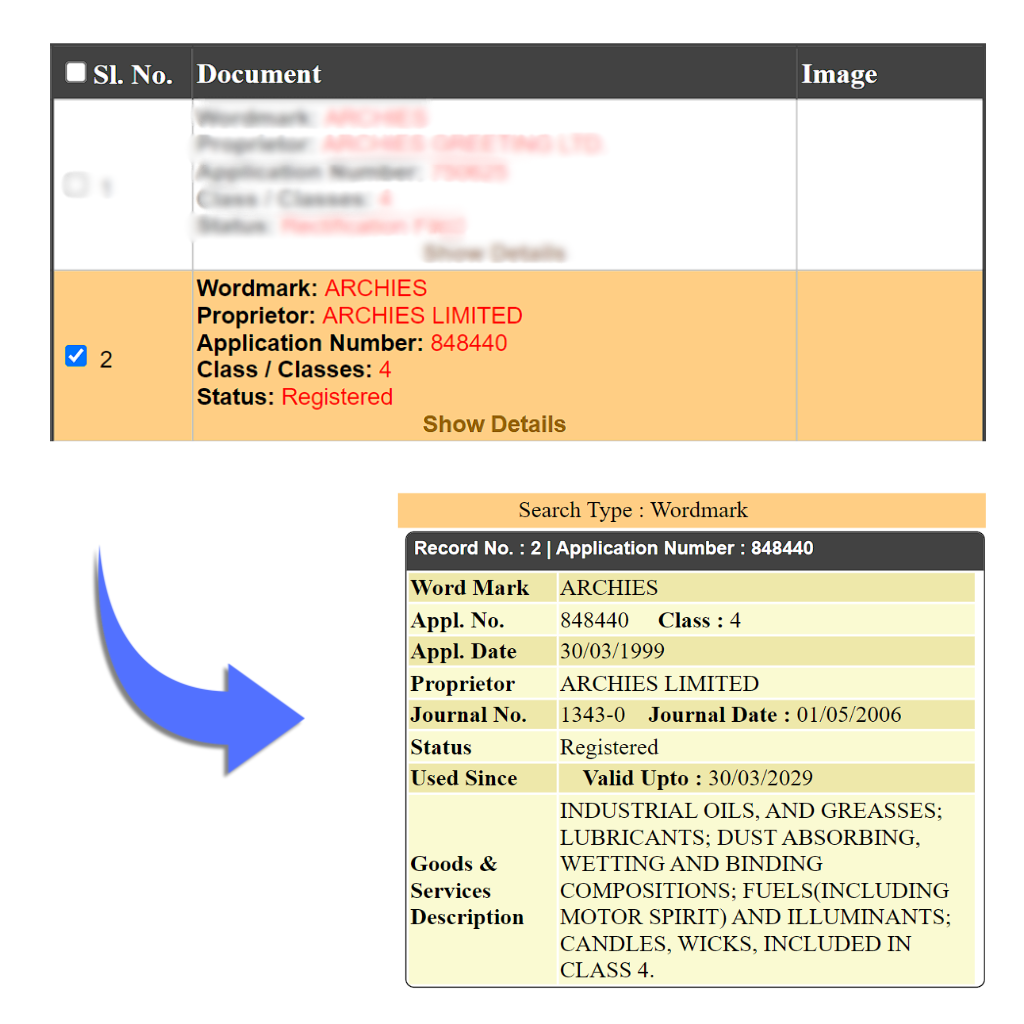
Task: Click proprietor ARCHIES LIMITED in row 2
Action: [422, 316]
